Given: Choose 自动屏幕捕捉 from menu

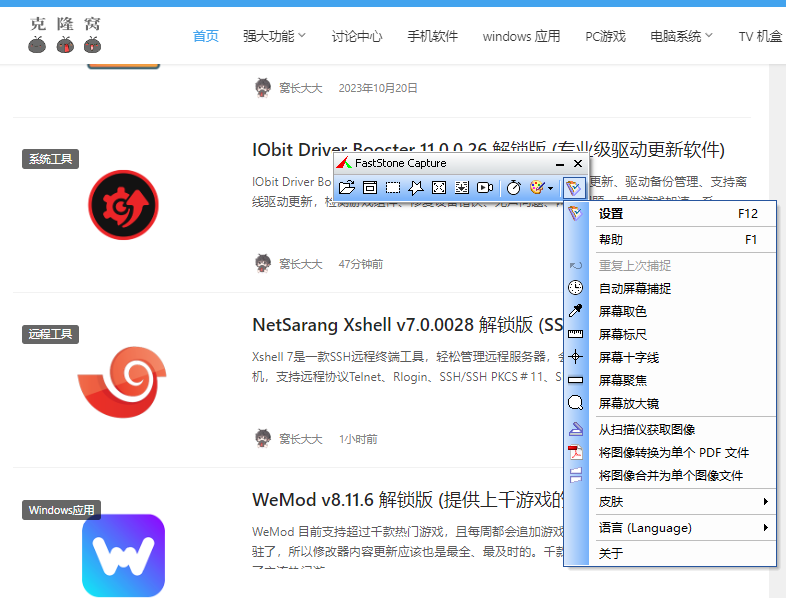Looking at the screenshot, I should [x=670, y=288].
